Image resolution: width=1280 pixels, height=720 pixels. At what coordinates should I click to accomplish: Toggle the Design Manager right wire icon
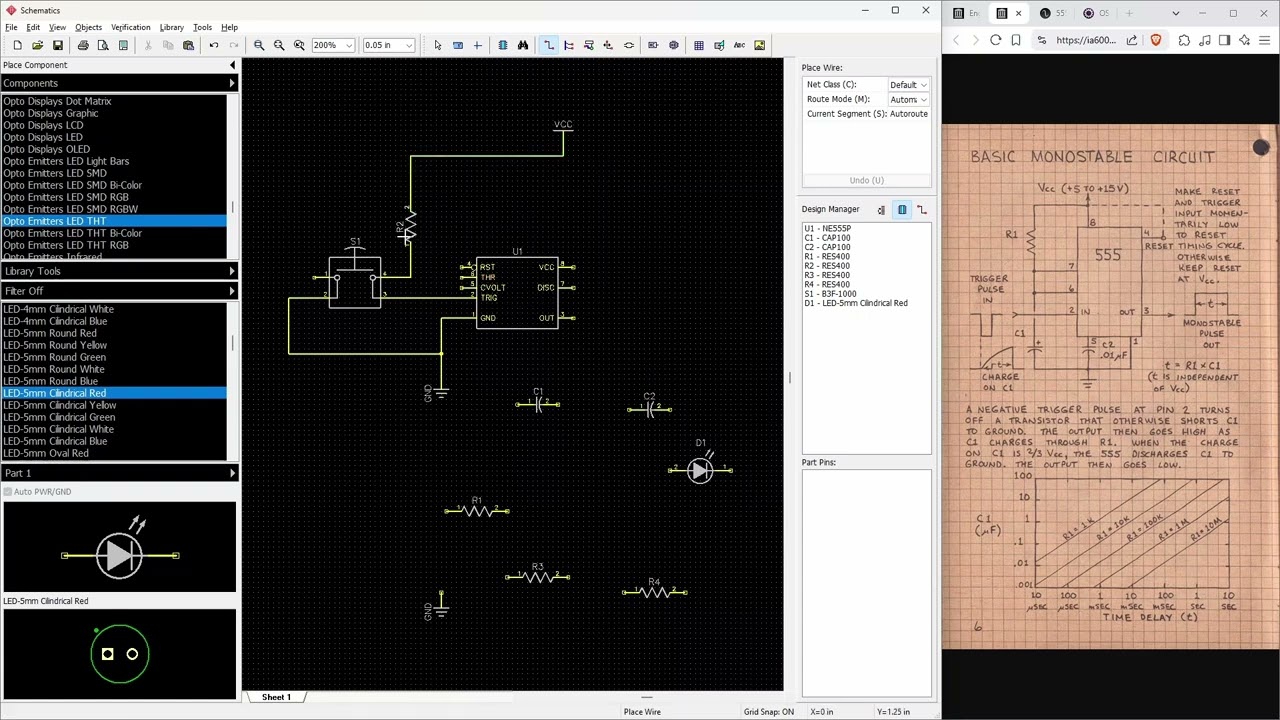point(922,209)
